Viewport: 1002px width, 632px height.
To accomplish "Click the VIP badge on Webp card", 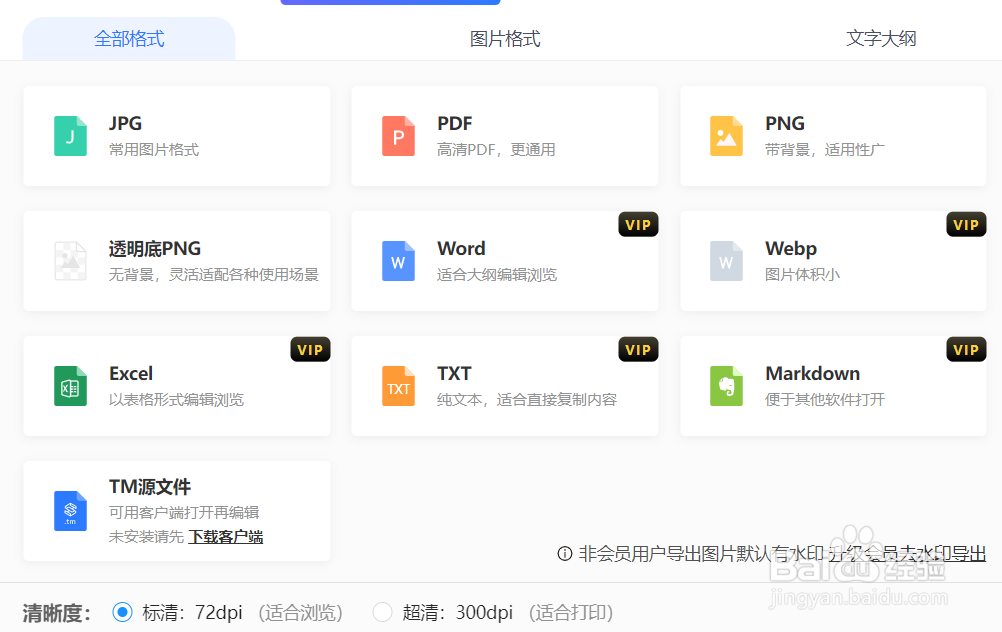I will pos(966,225).
